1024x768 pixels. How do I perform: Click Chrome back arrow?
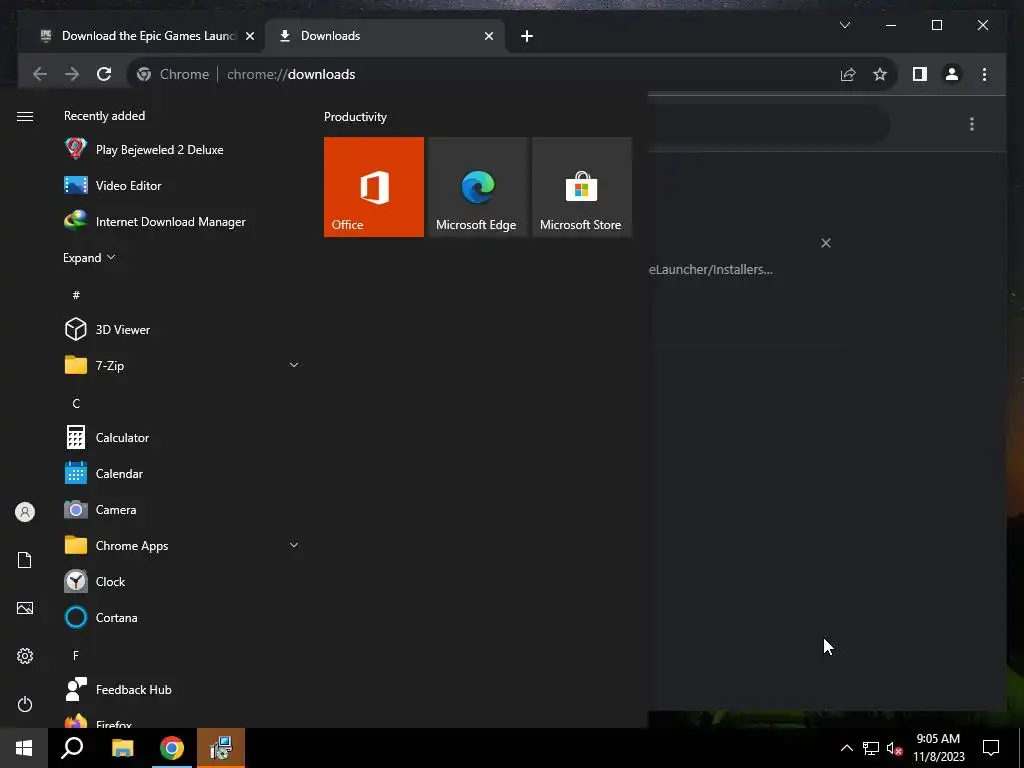(x=40, y=74)
